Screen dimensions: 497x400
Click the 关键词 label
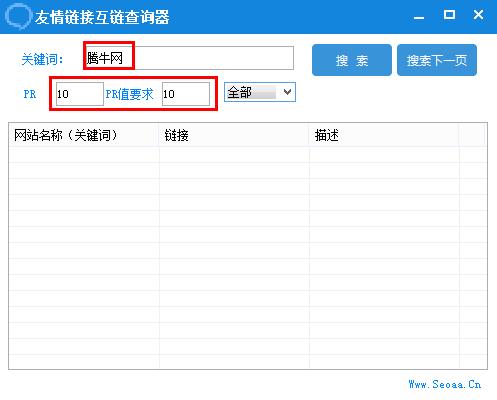pos(42,60)
